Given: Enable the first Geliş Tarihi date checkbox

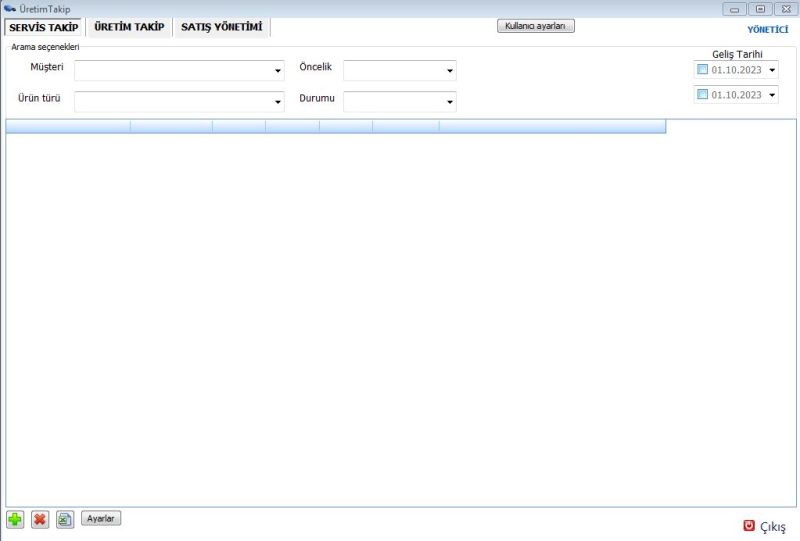Looking at the screenshot, I should click(702, 70).
